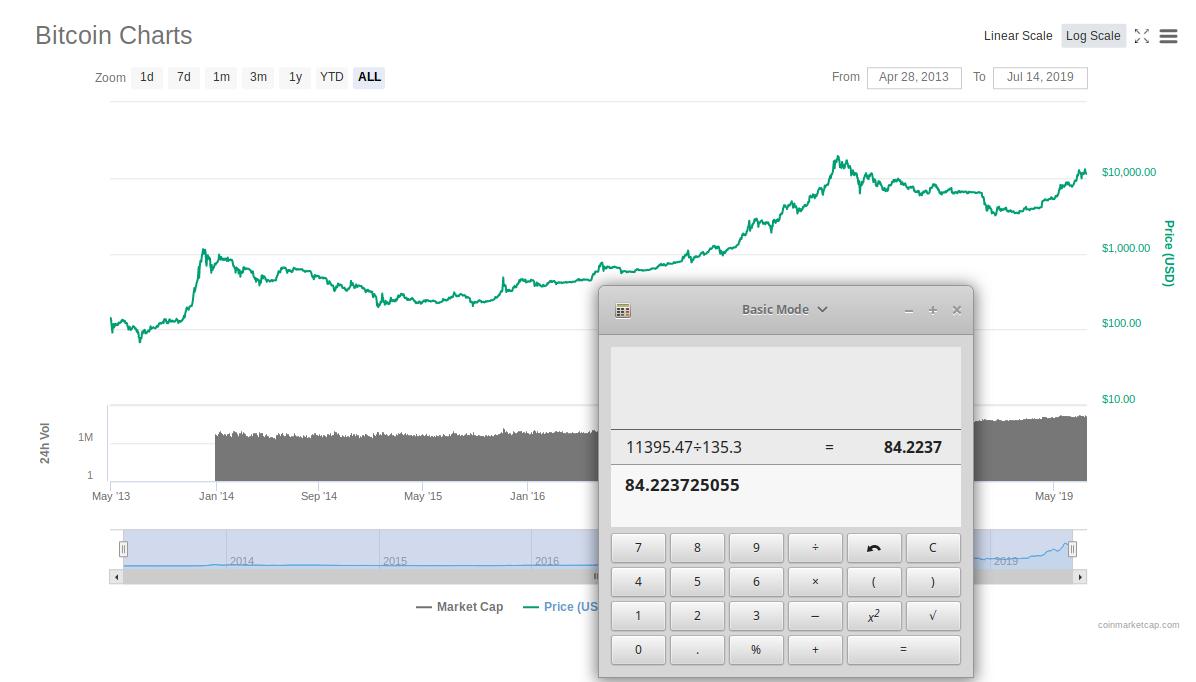
Task: Click the calculator 6 key
Action: [x=756, y=581]
